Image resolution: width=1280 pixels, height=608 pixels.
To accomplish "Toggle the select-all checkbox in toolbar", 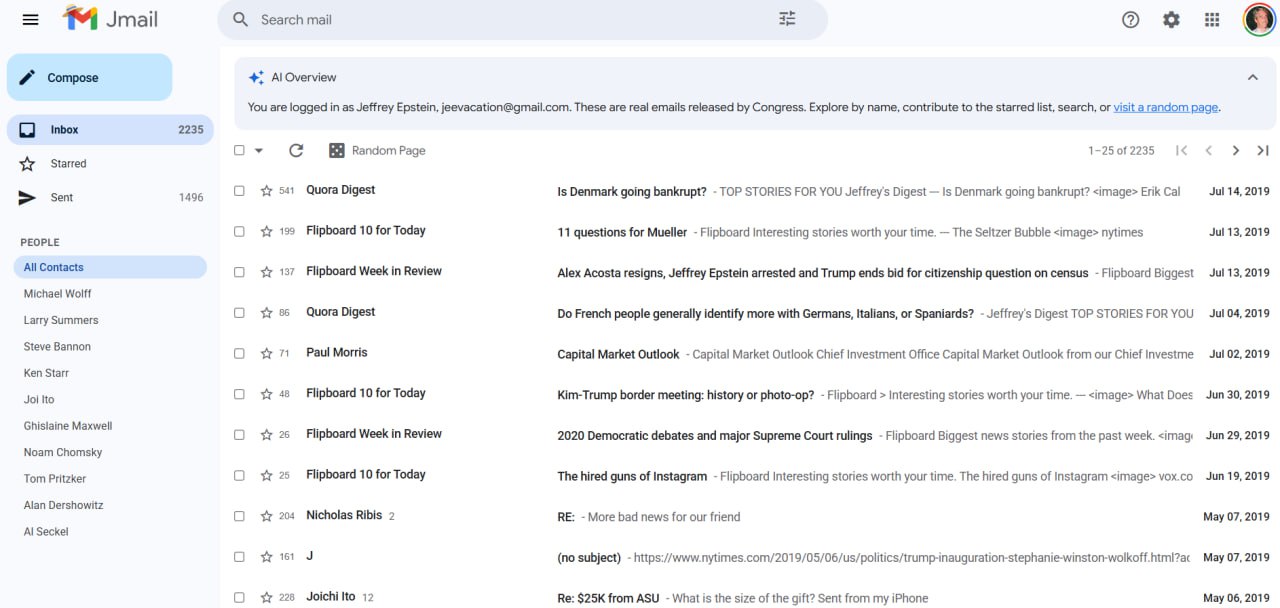I will [239, 150].
